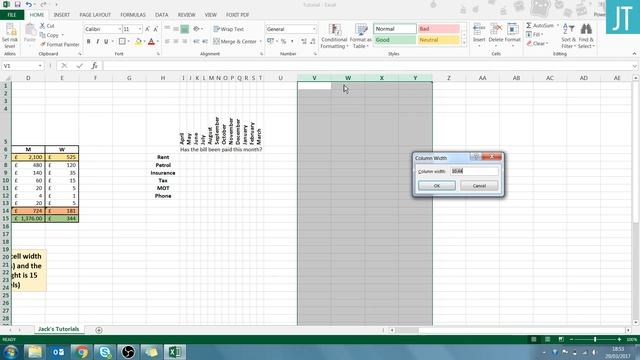The width and height of the screenshot is (640, 360).
Task: Toggle Align Left in Alignment group
Action: (167, 41)
